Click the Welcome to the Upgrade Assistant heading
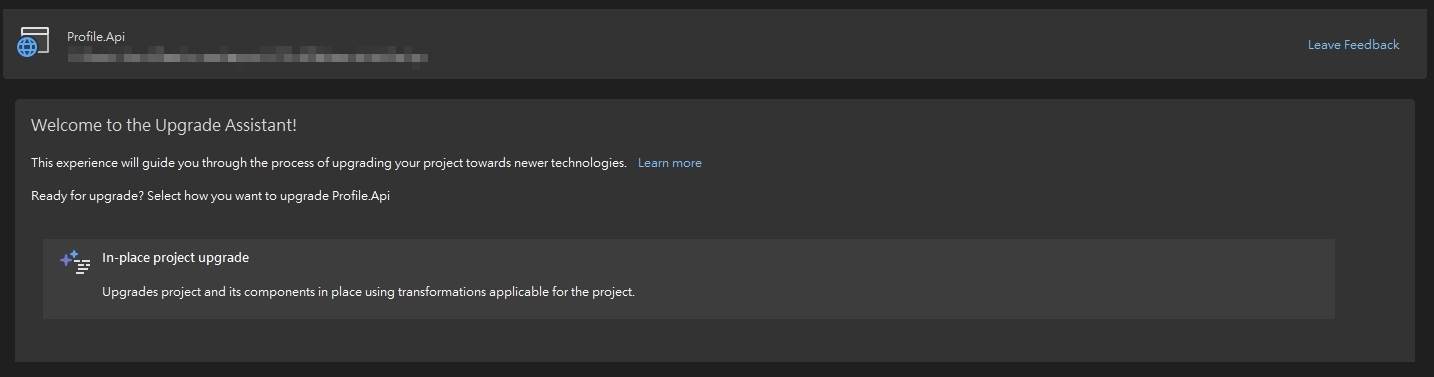The image size is (1434, 377). (164, 125)
